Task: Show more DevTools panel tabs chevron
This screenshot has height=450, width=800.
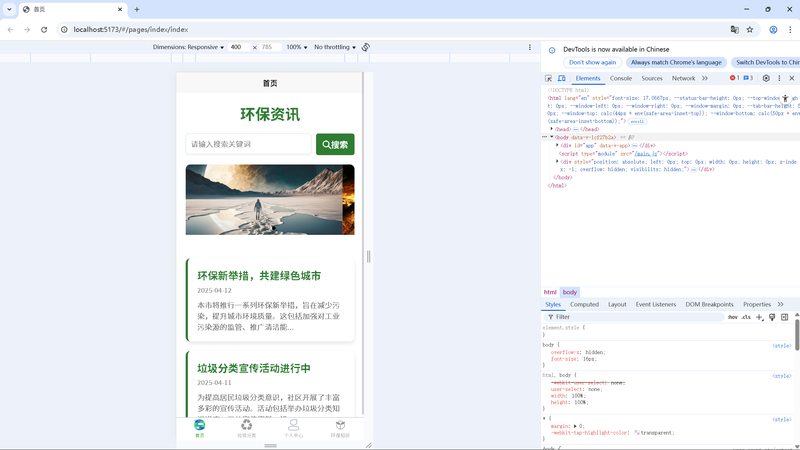Action: pyautogui.click(x=705, y=78)
